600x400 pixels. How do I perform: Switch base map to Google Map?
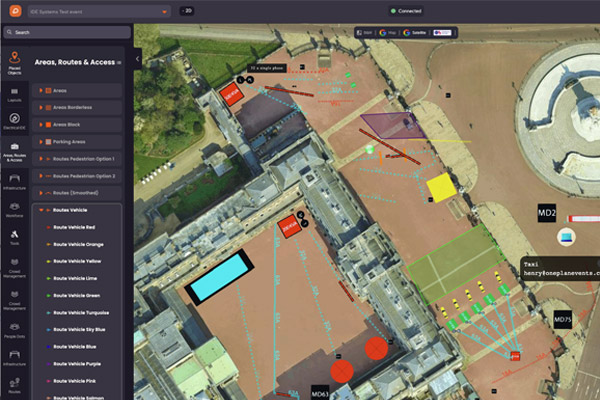pyautogui.click(x=388, y=33)
